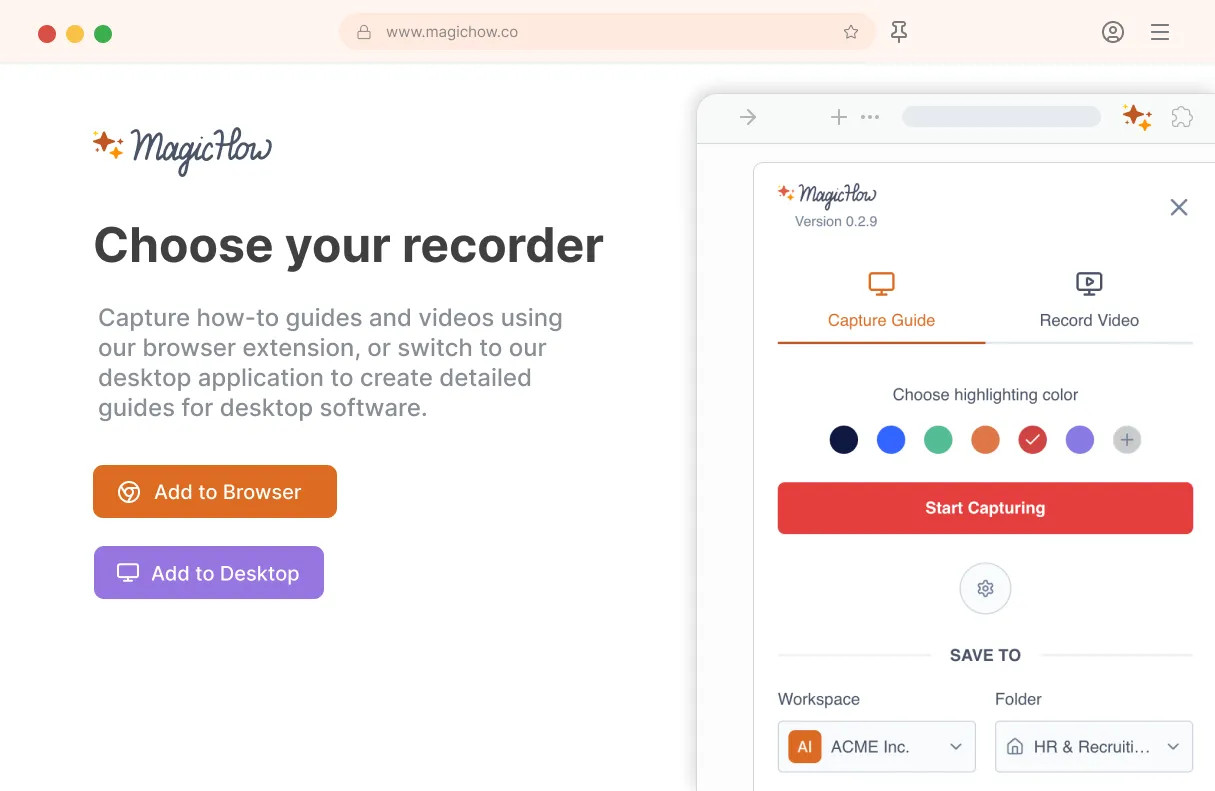Click the pin icon beside address bar

[x=899, y=32]
